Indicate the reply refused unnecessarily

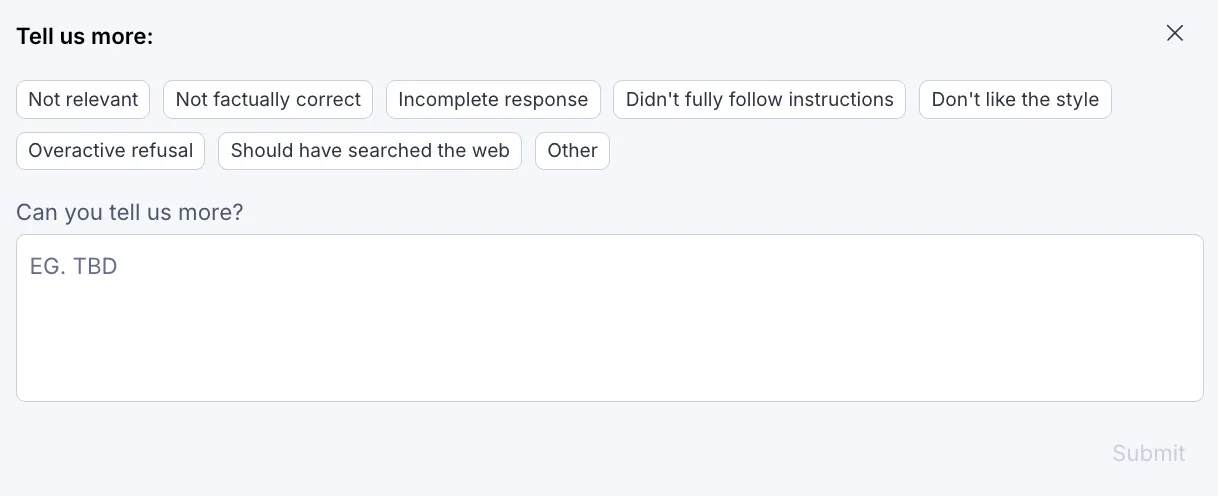click(x=111, y=151)
